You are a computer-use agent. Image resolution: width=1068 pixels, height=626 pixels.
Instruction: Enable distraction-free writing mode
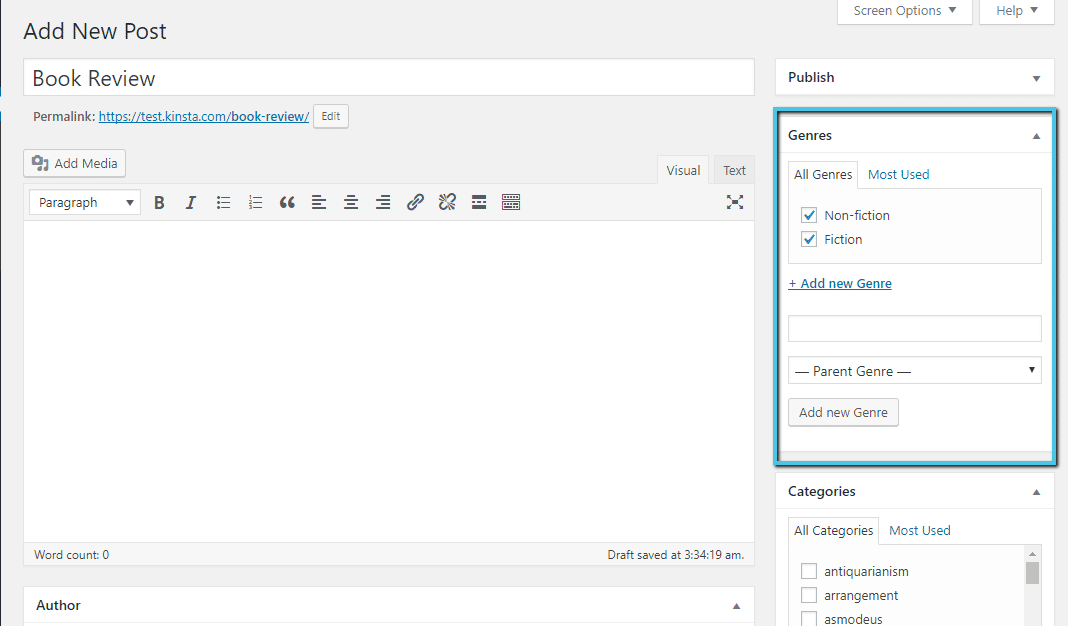(735, 201)
